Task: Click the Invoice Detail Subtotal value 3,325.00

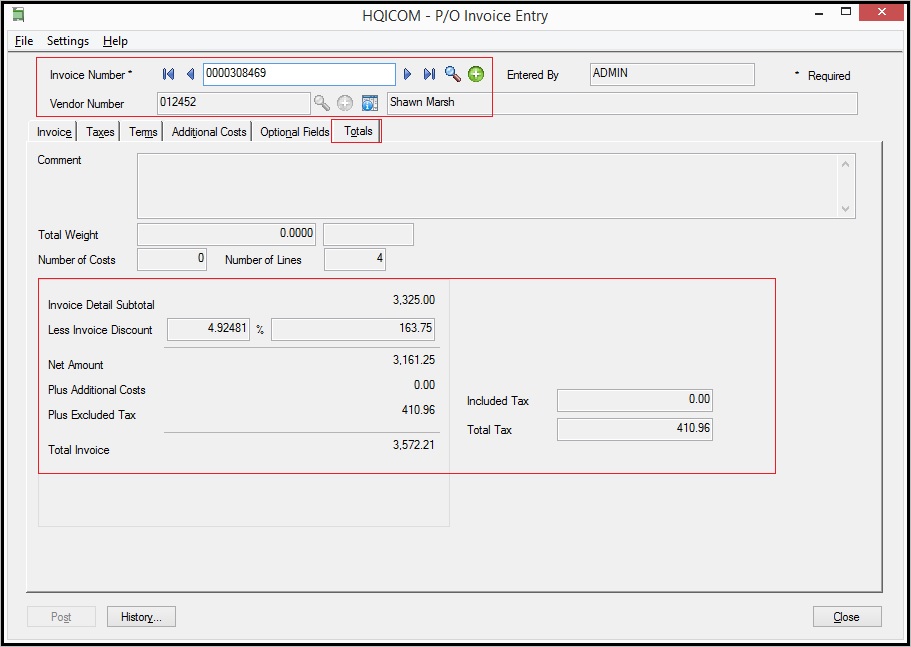Action: tap(414, 300)
